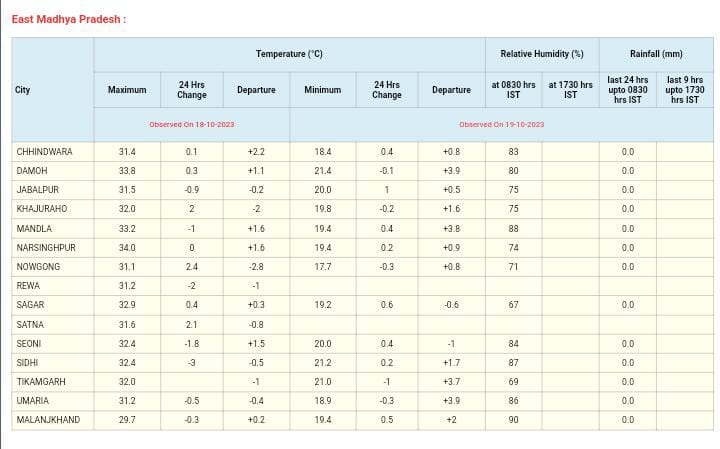This screenshot has height=449, width=720.
Task: Select the Temperature (°C) header cell
Action: [x=289, y=54]
